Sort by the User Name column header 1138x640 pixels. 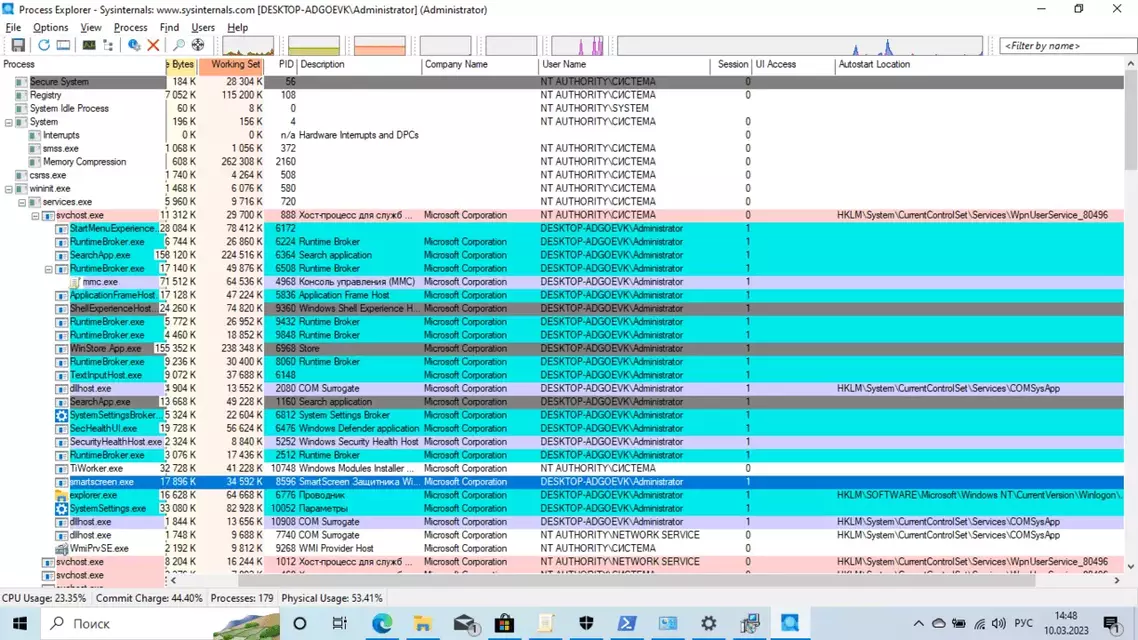[624, 65]
